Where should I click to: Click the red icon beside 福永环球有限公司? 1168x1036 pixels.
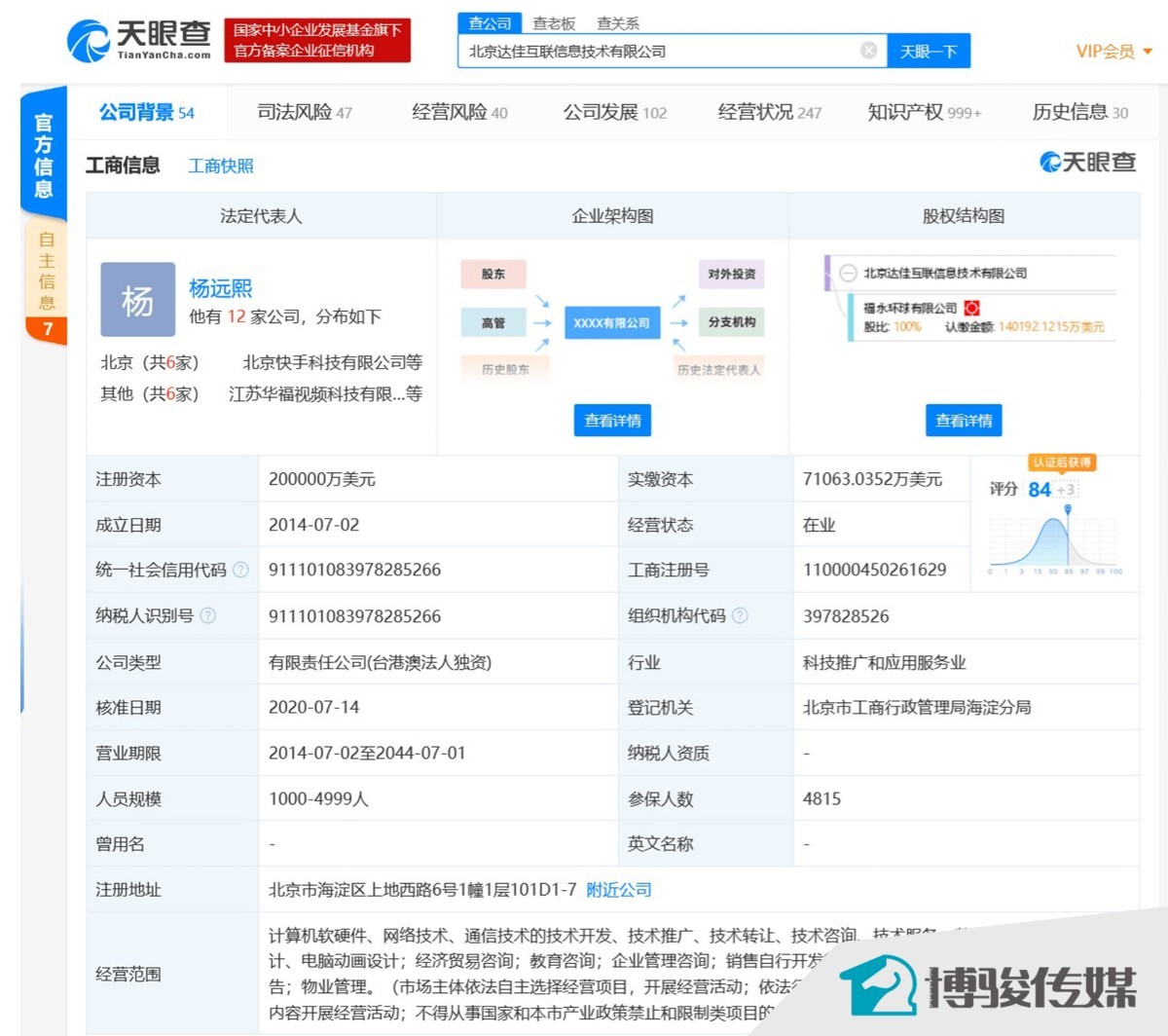tap(971, 308)
